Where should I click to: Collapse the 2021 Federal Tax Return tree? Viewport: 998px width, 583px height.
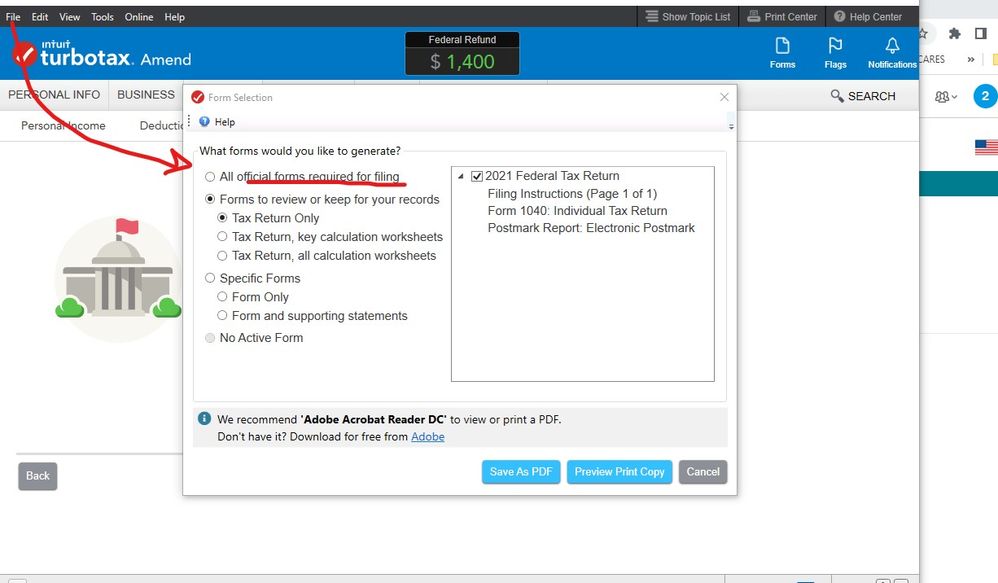pyautogui.click(x=461, y=176)
